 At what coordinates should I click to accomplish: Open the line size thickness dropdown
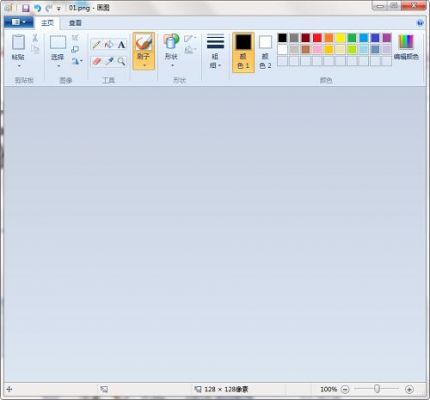[215, 52]
